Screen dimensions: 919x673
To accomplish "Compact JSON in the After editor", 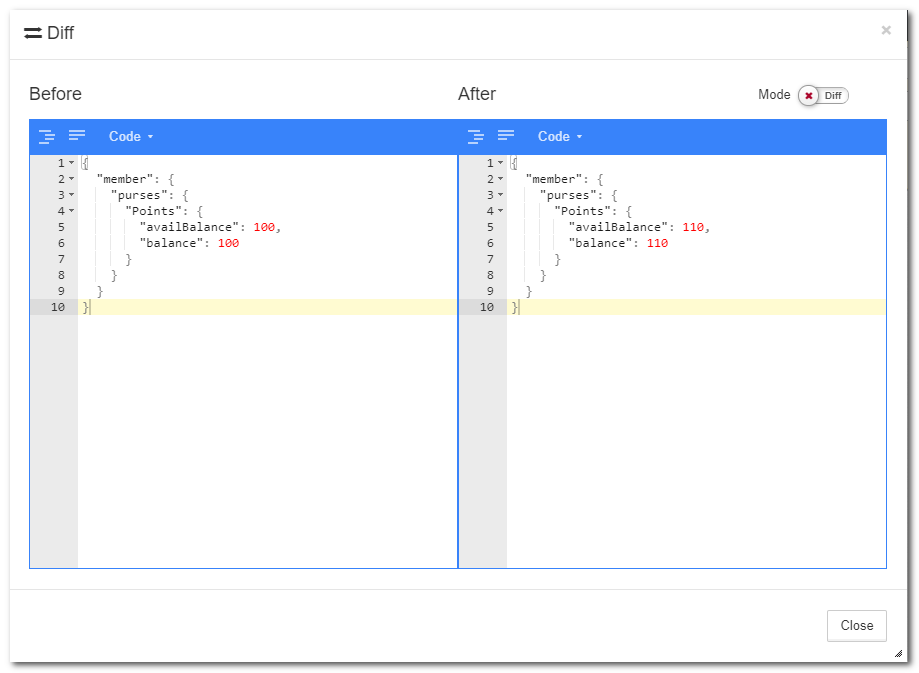I will [x=506, y=136].
